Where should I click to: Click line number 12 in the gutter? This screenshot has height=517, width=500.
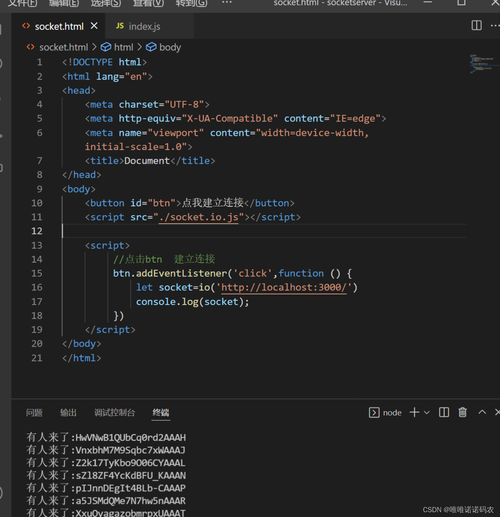coord(37,231)
